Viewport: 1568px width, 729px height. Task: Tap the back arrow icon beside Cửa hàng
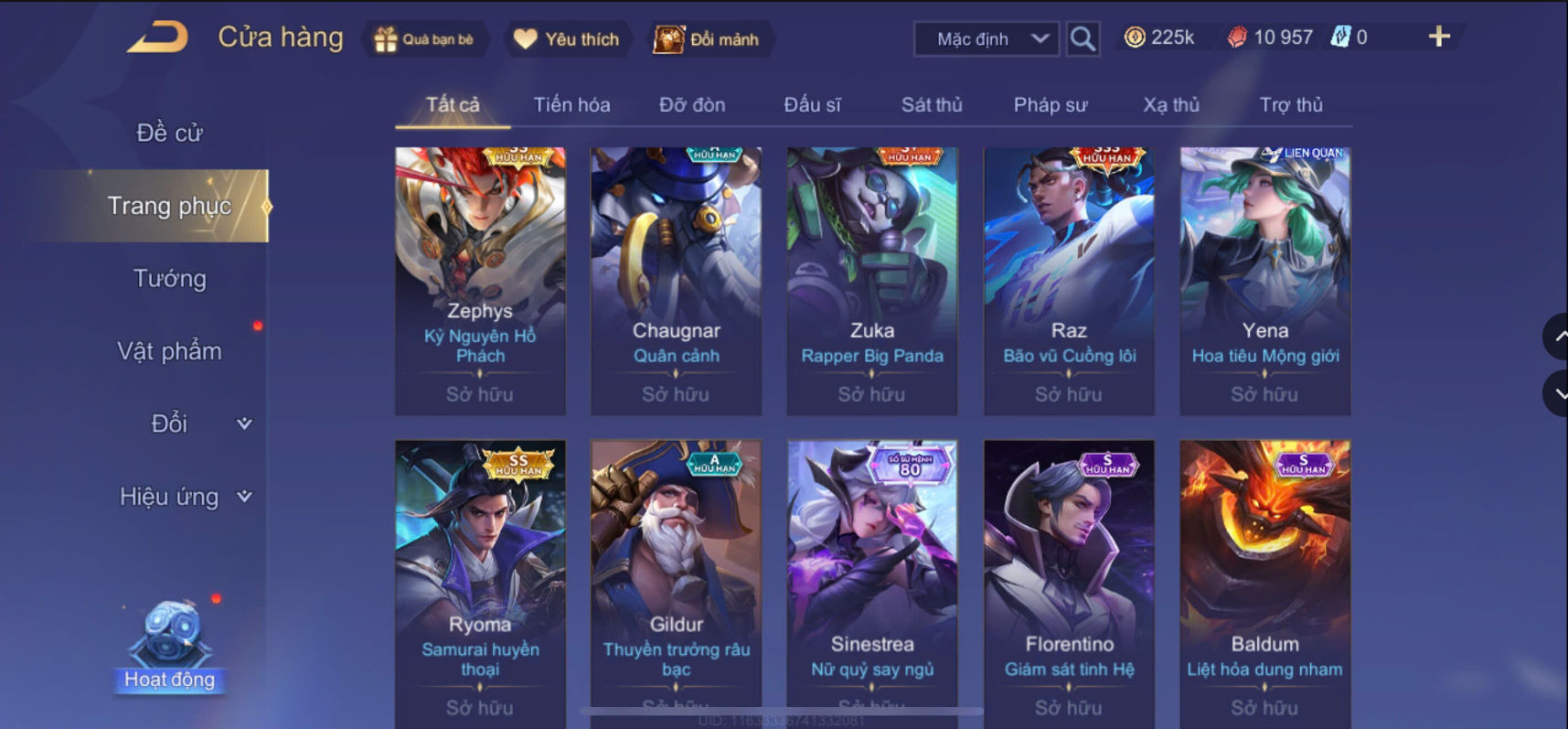click(x=158, y=38)
